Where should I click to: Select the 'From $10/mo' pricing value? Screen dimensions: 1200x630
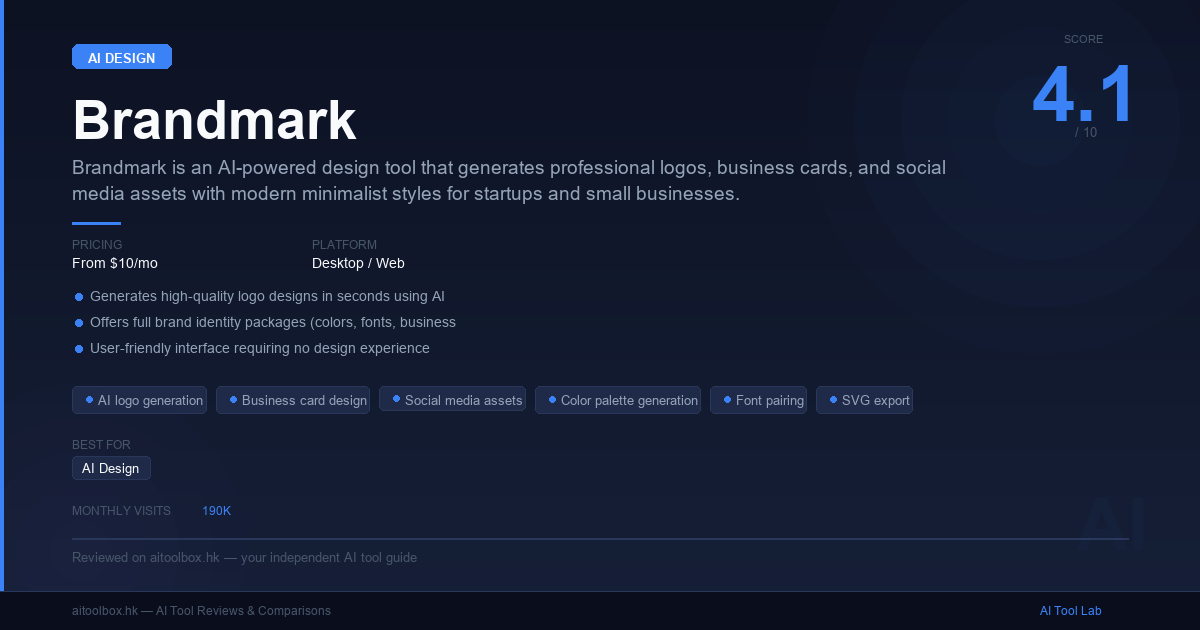tap(115, 264)
